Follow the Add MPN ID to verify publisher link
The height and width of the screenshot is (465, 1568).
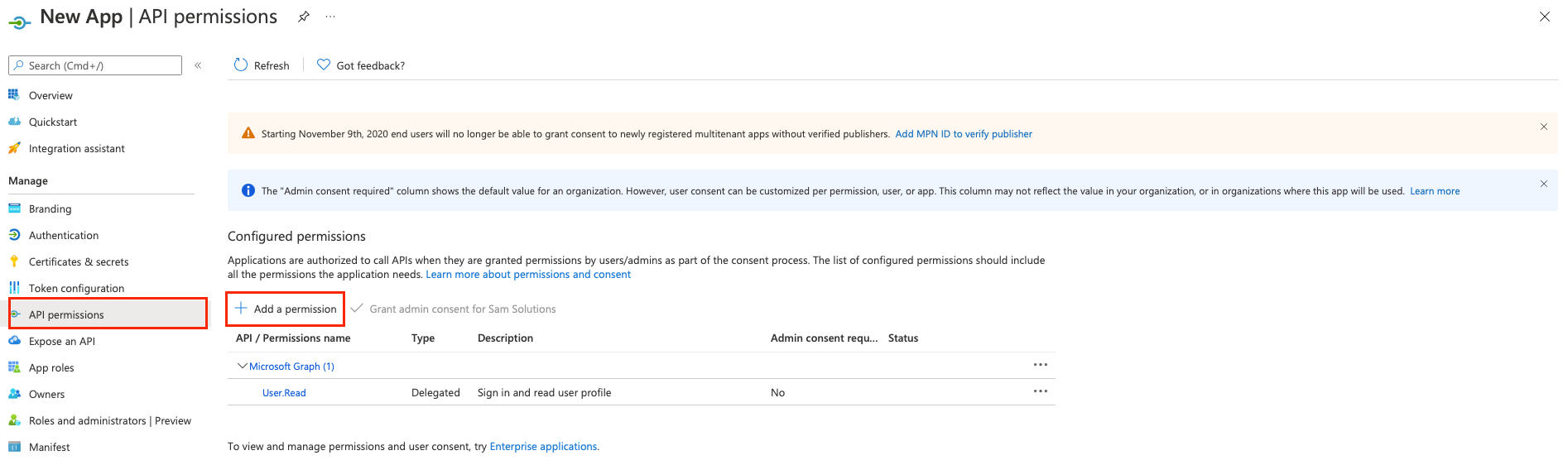pyautogui.click(x=964, y=134)
